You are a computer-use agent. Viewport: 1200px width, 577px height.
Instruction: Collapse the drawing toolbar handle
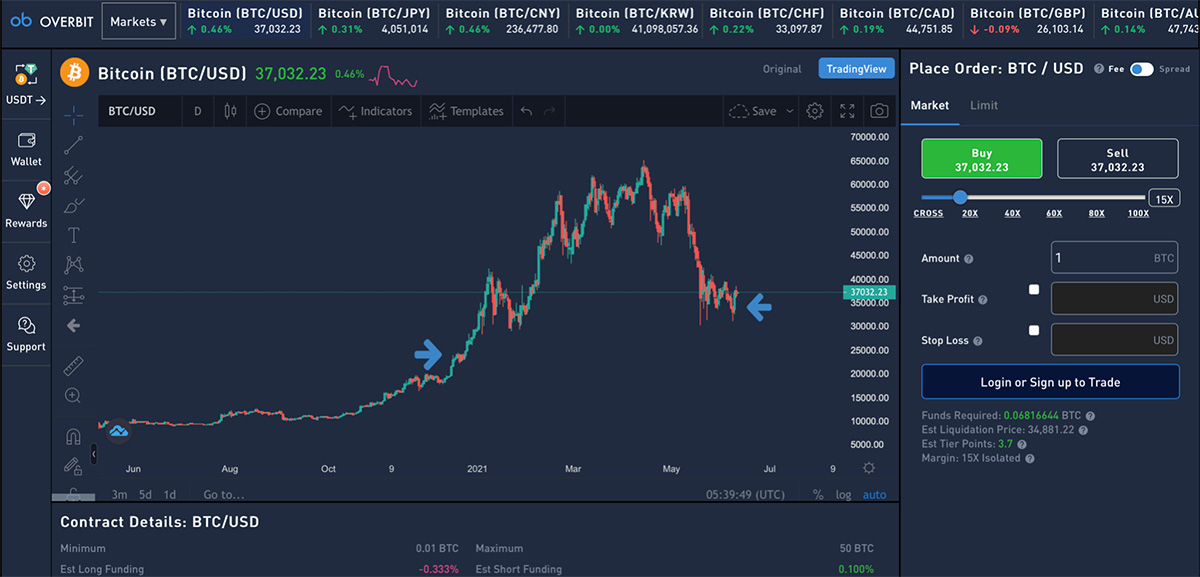(94, 454)
